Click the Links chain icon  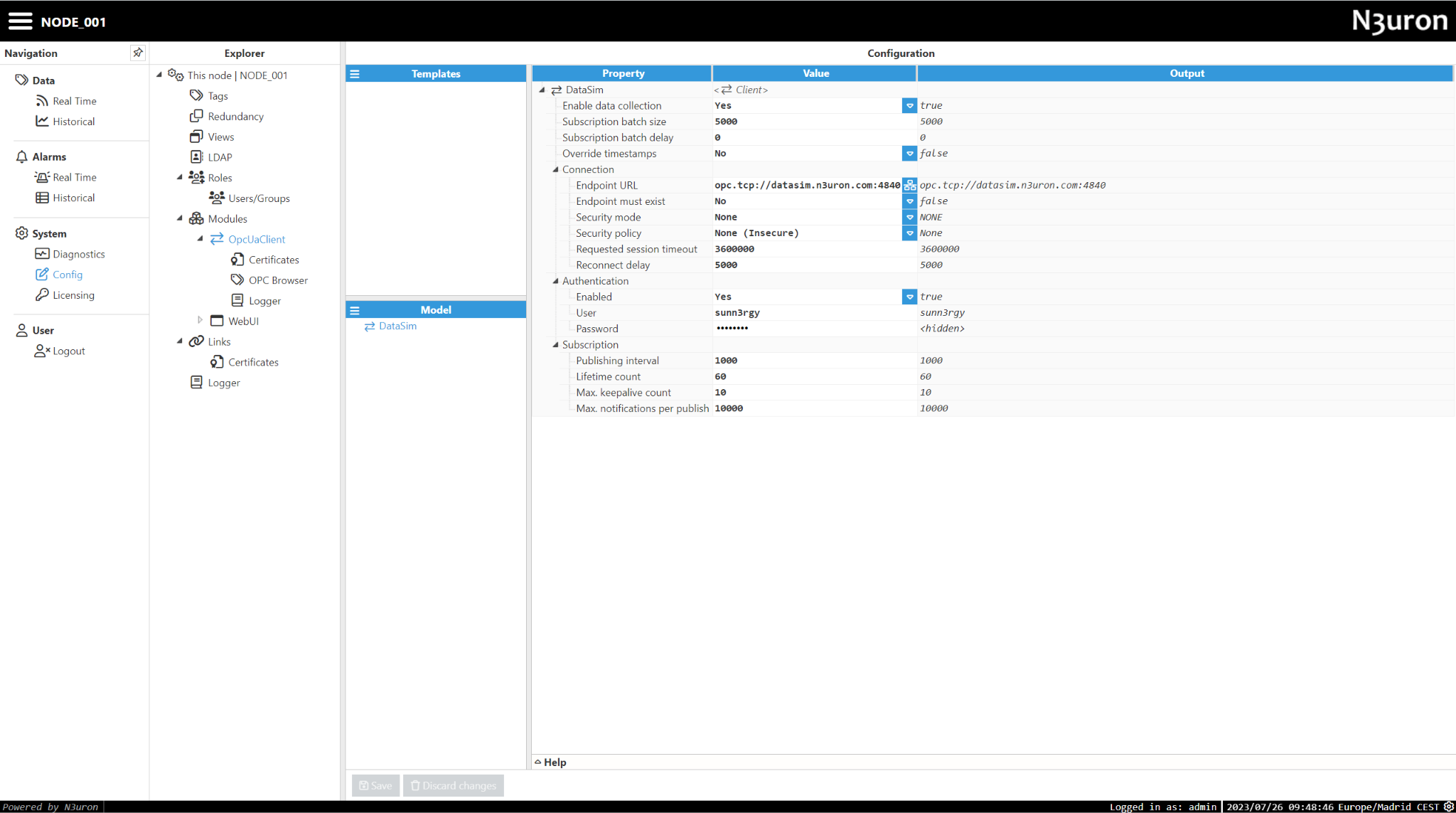(196, 341)
